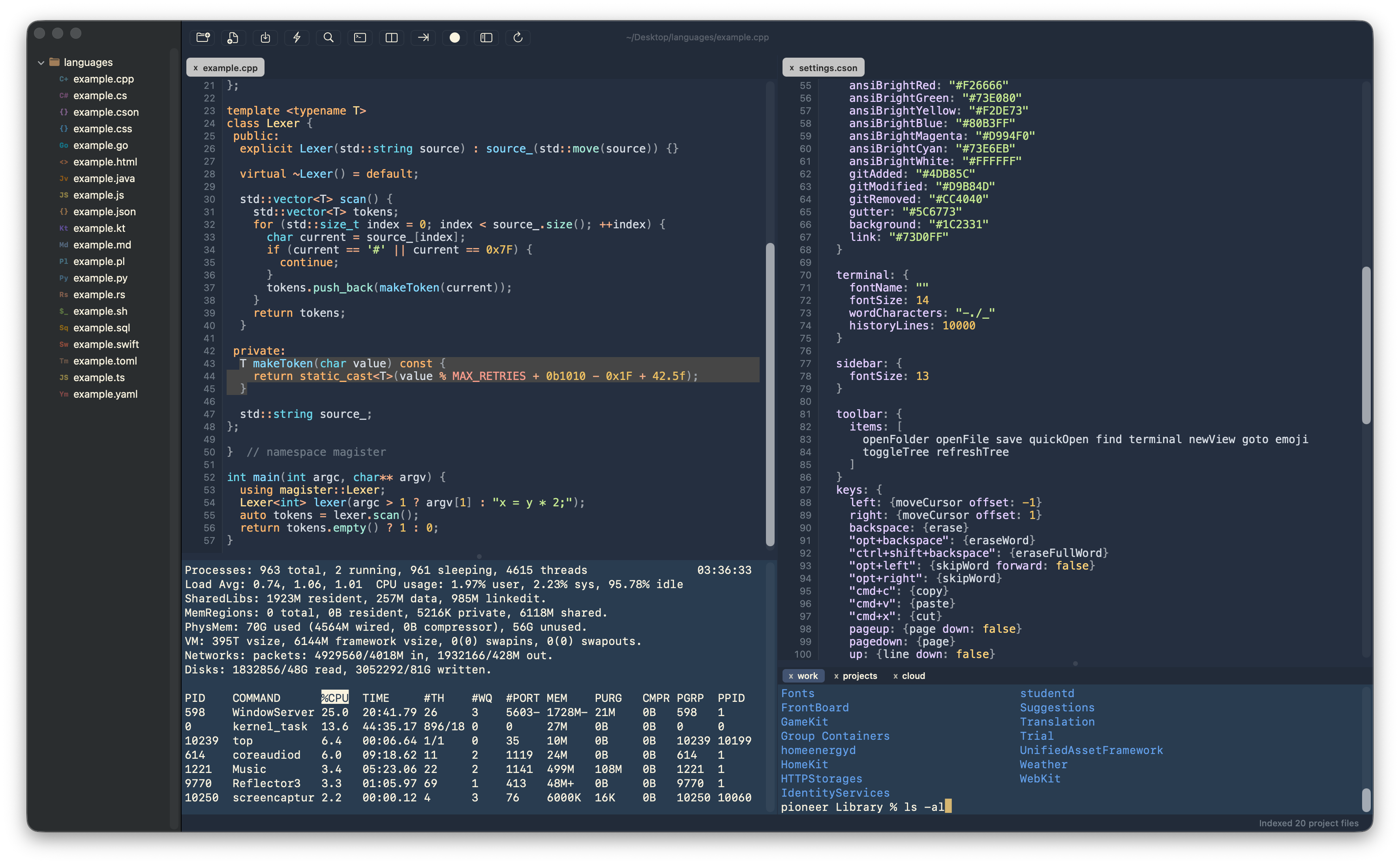This screenshot has width=1400, height=865.
Task: Click the Sq icon beside example.sql
Action: click(64, 328)
